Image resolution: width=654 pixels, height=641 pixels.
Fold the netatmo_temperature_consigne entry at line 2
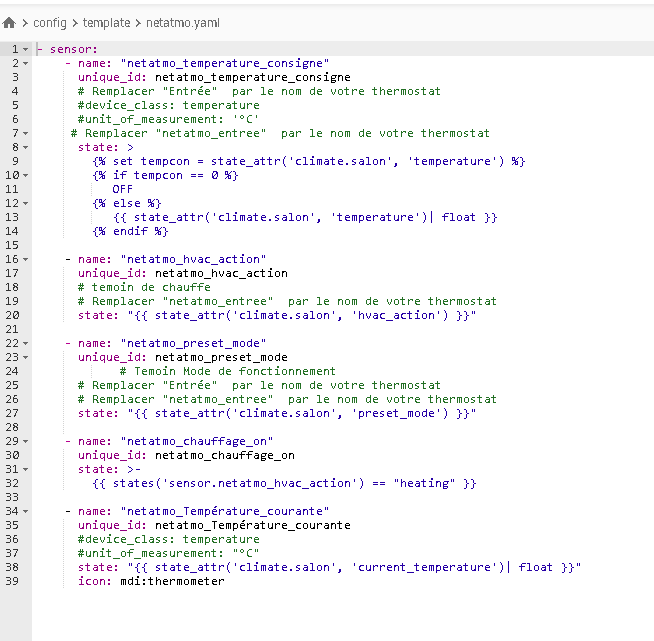coord(25,63)
